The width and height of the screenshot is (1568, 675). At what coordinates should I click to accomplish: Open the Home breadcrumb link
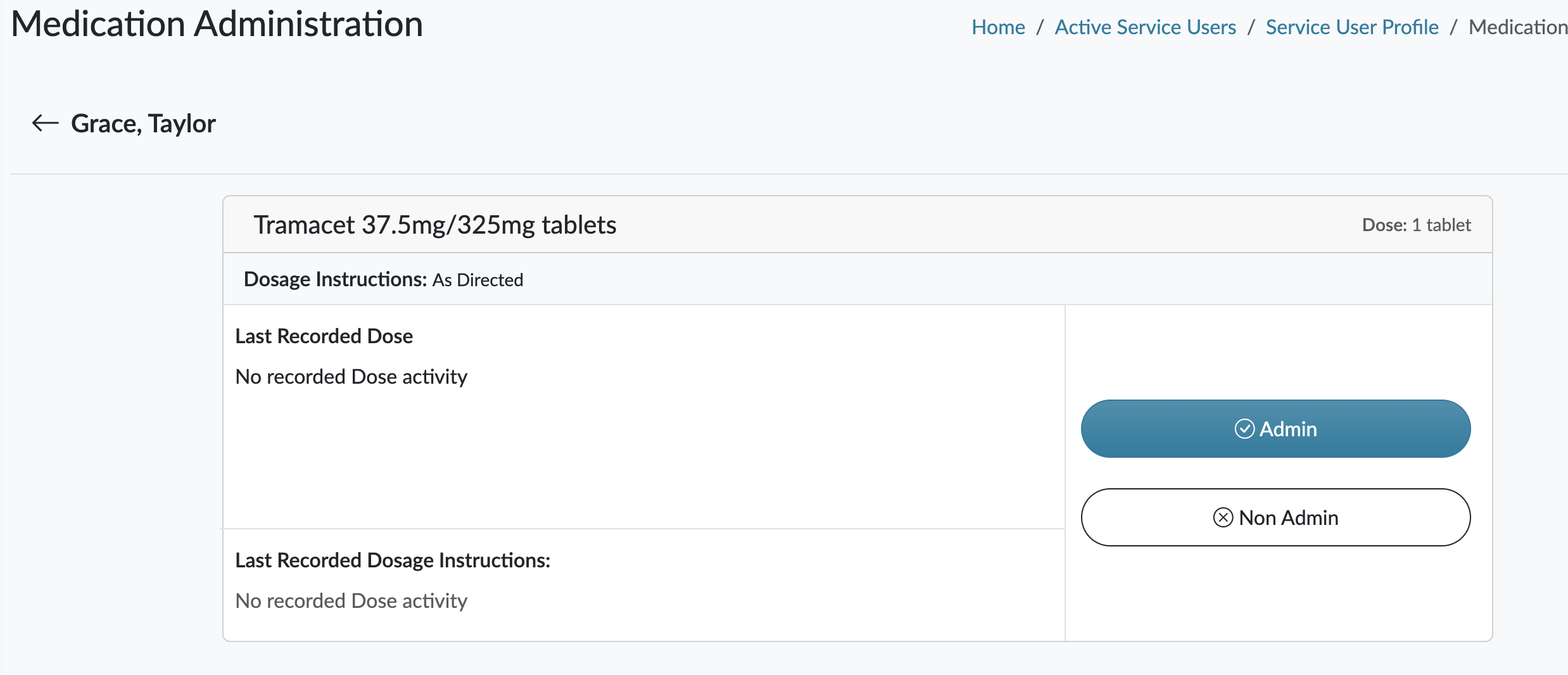click(998, 27)
